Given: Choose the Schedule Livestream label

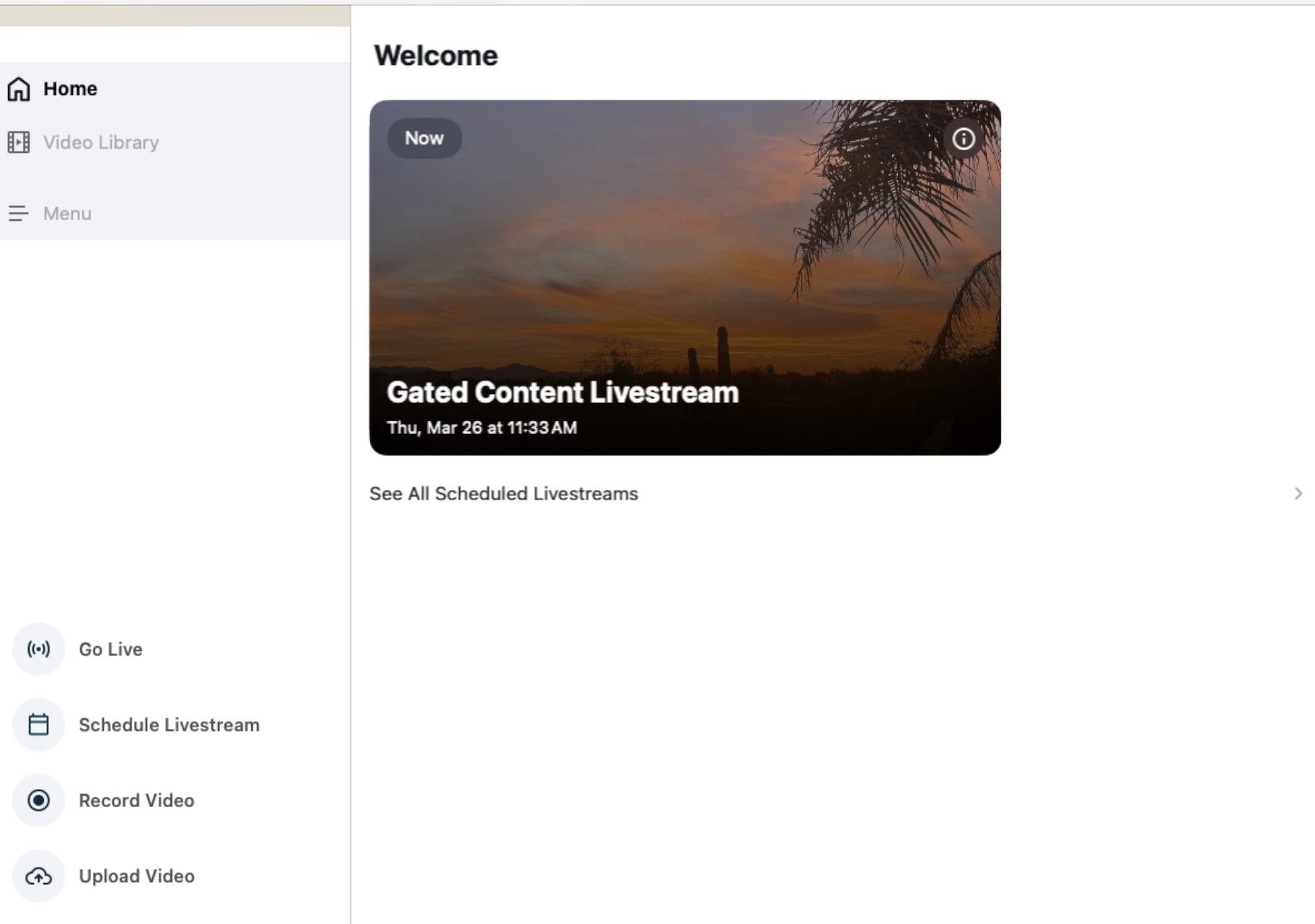Looking at the screenshot, I should (169, 725).
